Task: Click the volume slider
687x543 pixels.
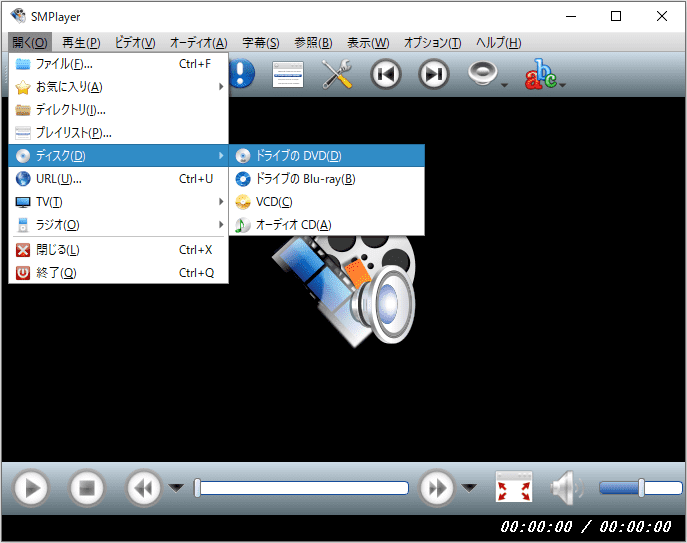Action: tap(641, 488)
